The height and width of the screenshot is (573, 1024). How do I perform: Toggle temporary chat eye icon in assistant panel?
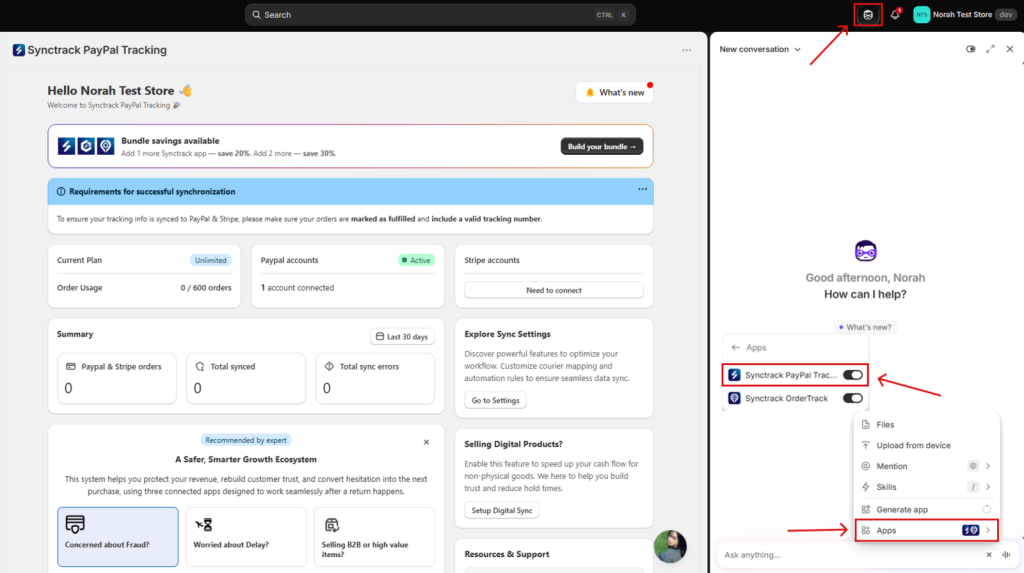click(971, 49)
